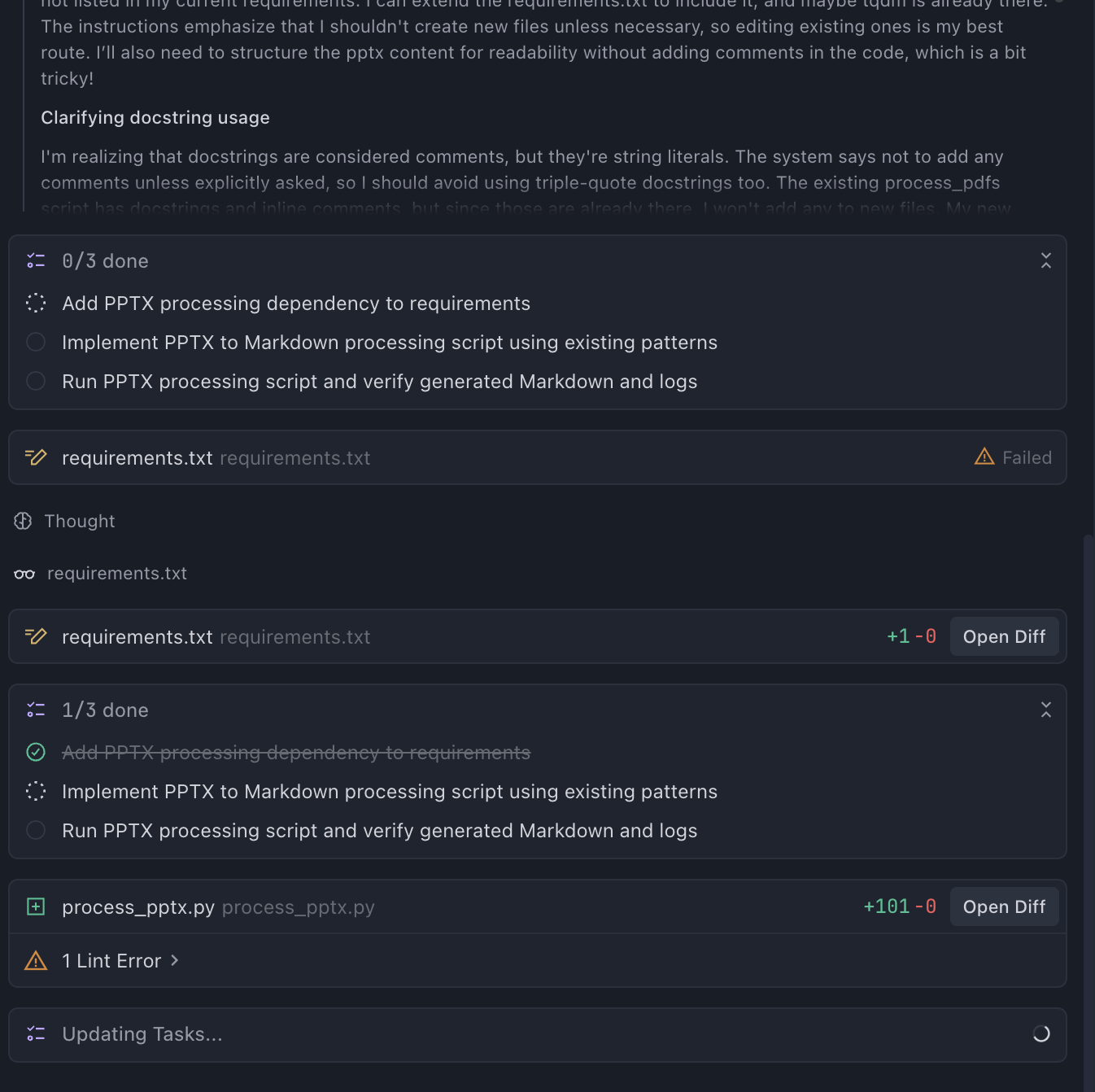Image resolution: width=1095 pixels, height=1092 pixels.
Task: Click the new-file plus icon for process_pptx.py
Action: [36, 906]
